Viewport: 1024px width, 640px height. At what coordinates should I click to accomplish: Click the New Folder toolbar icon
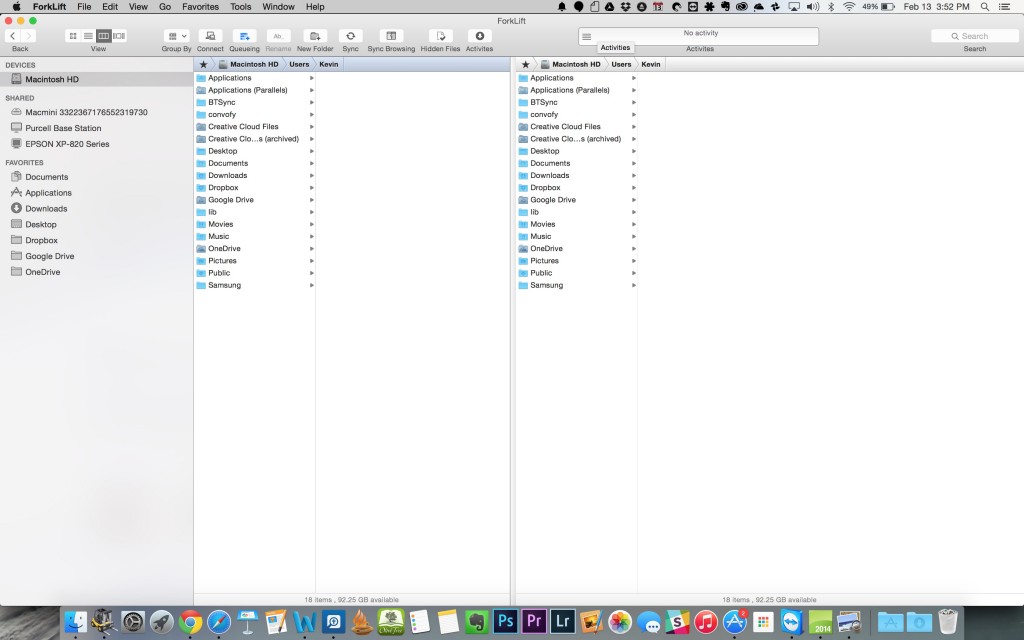point(315,36)
